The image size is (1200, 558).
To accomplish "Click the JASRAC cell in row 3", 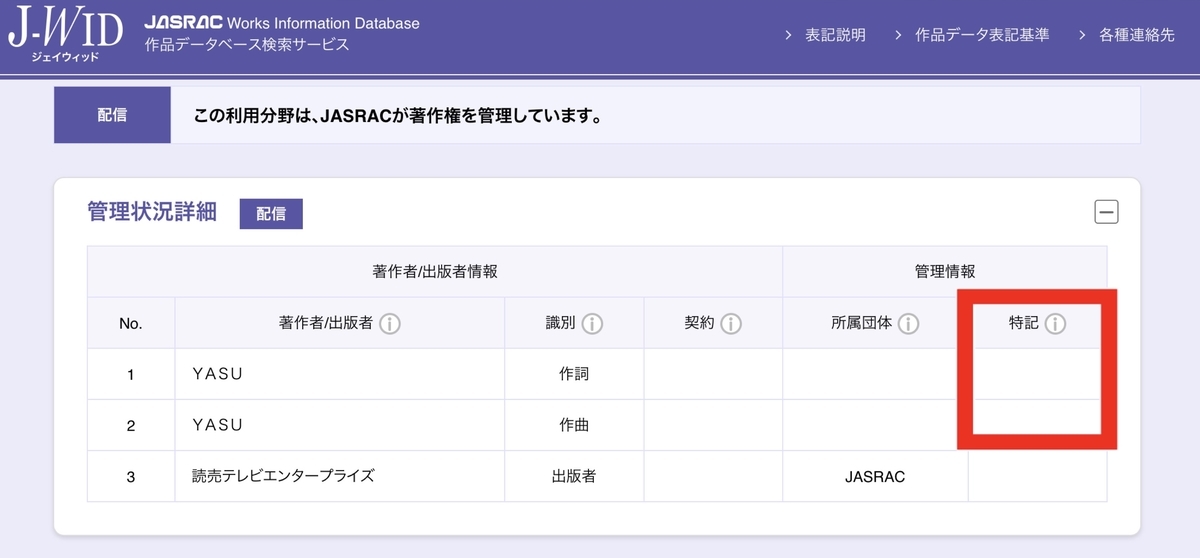I will (875, 476).
